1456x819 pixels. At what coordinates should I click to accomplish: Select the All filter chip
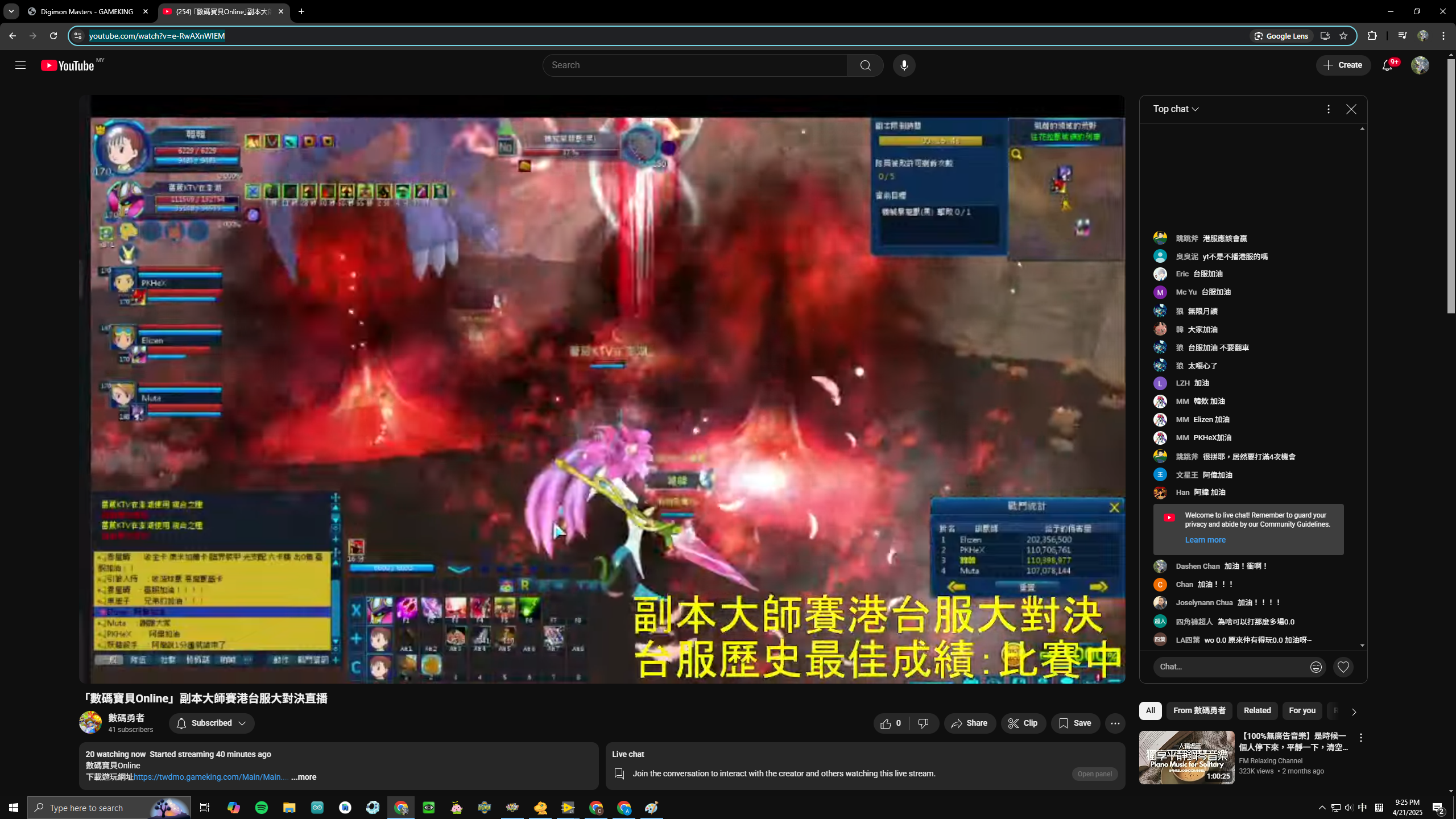point(1150,711)
